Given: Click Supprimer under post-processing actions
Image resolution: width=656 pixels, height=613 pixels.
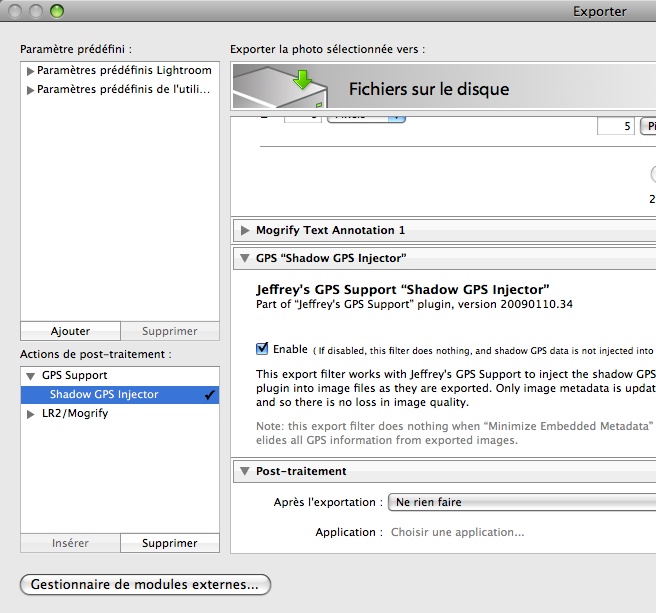Looking at the screenshot, I should tap(170, 543).
